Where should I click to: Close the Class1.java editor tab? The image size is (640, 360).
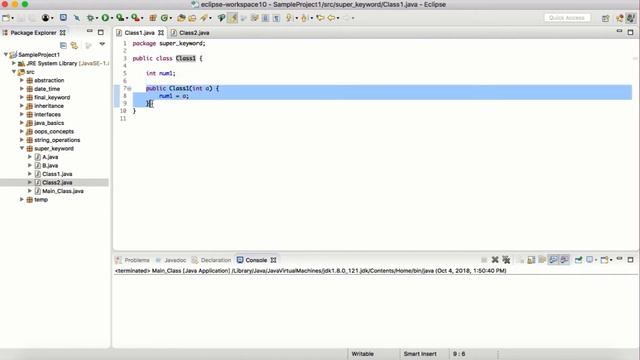tap(161, 33)
